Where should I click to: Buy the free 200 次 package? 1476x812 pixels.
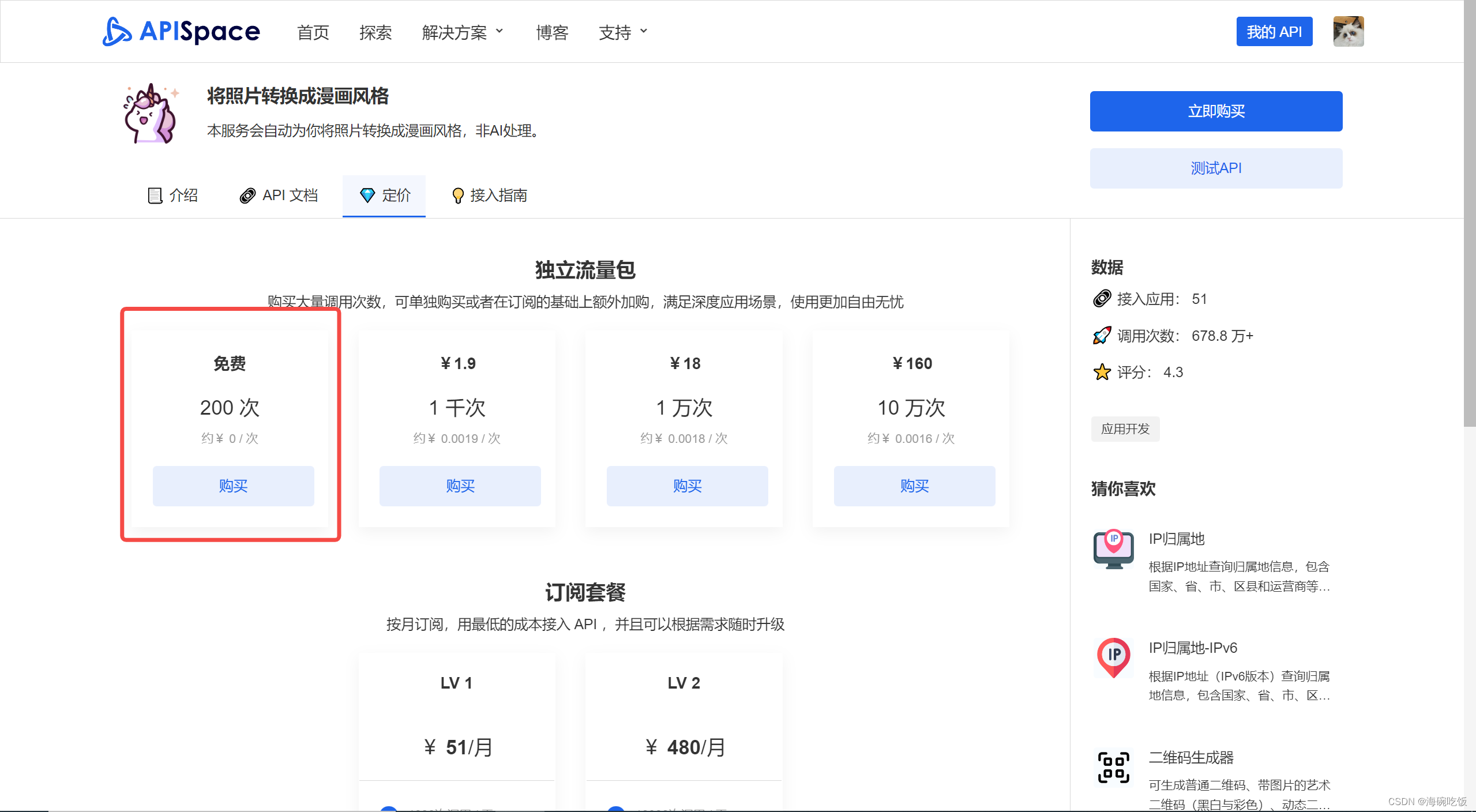click(x=233, y=486)
